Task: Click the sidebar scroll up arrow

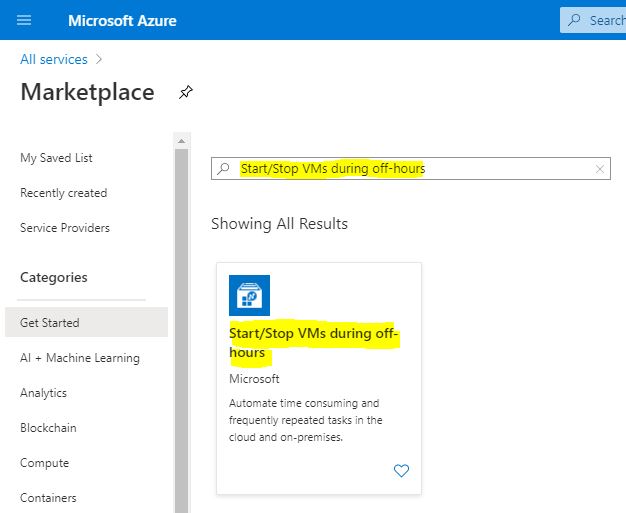Action: coord(181,141)
